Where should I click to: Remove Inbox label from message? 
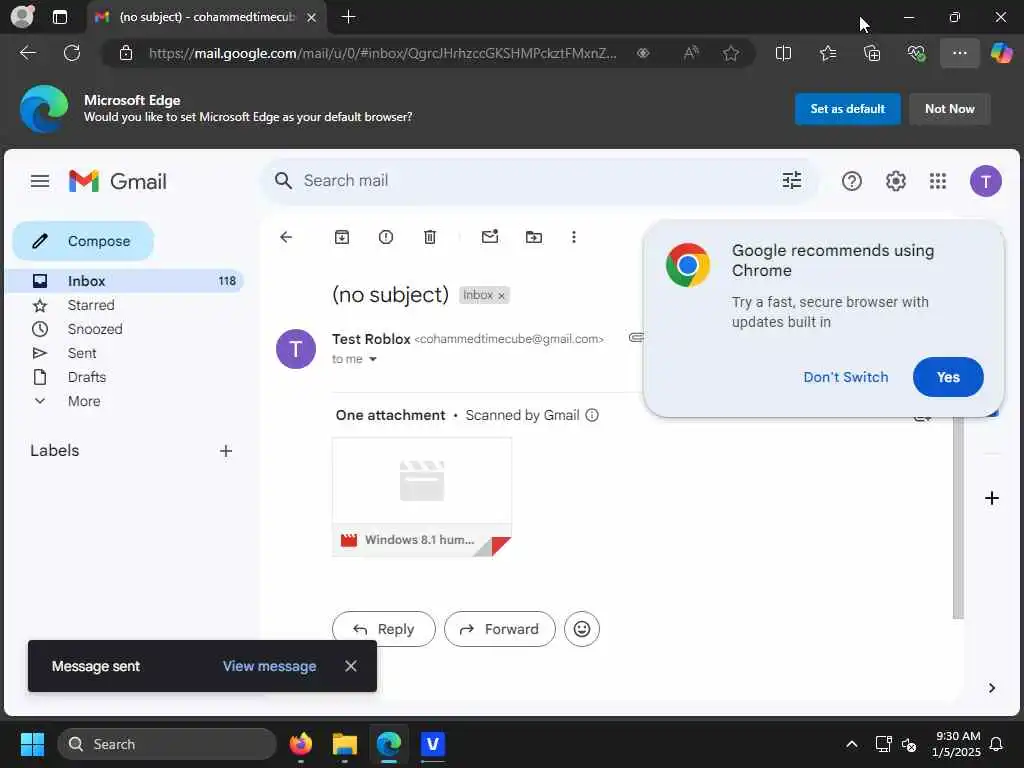[x=502, y=296]
